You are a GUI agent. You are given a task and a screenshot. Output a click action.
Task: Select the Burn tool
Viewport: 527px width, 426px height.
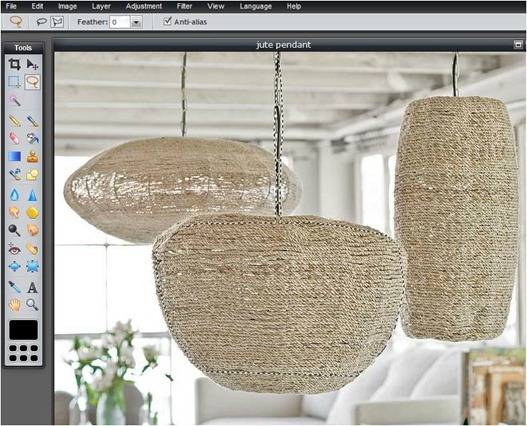(32, 230)
